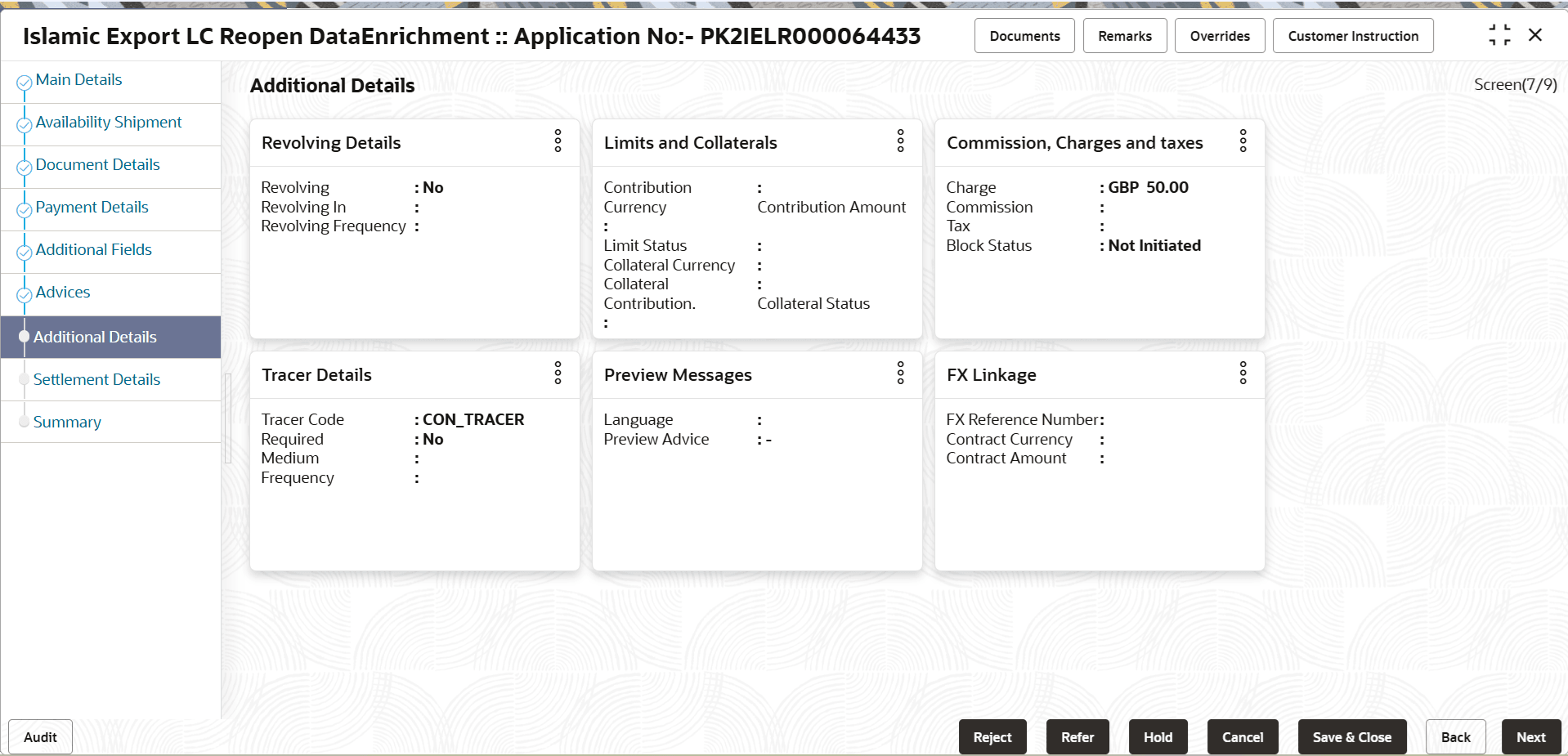Click the Advices step checkmark icon
Image resolution: width=1568 pixels, height=756 pixels.
point(25,295)
